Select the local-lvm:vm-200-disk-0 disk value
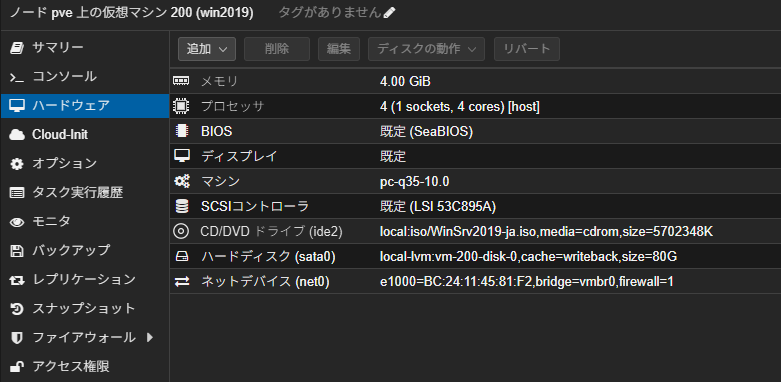 tap(528, 257)
